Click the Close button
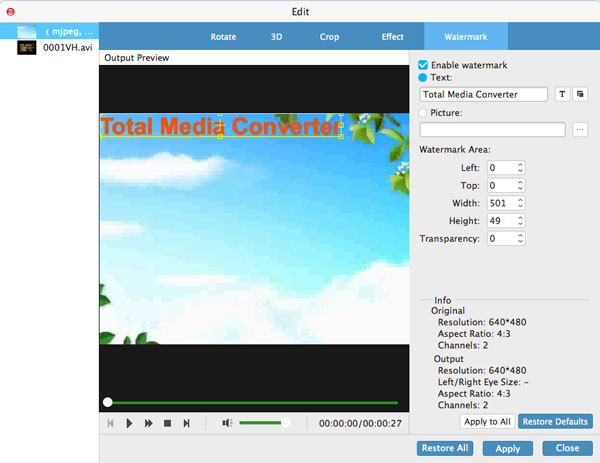This screenshot has height=463, width=600. click(x=567, y=448)
